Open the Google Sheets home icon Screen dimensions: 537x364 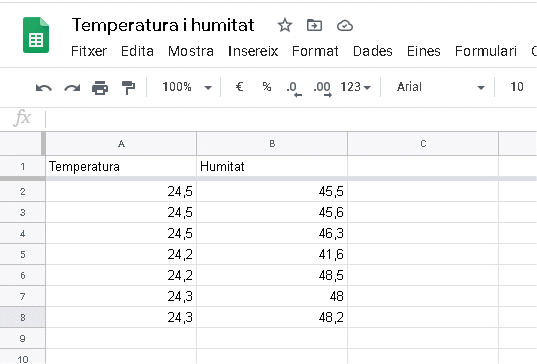(x=36, y=35)
